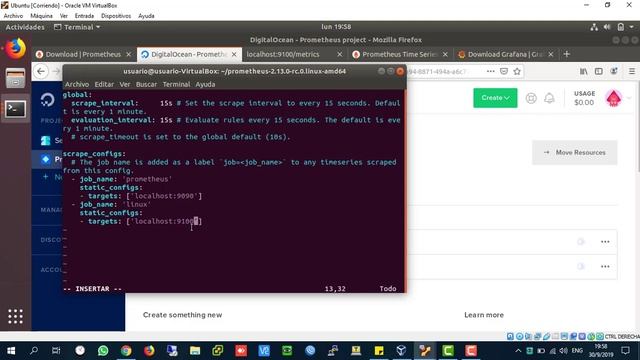
Task: Open DigitalOcean notifications bell
Action: tap(549, 98)
